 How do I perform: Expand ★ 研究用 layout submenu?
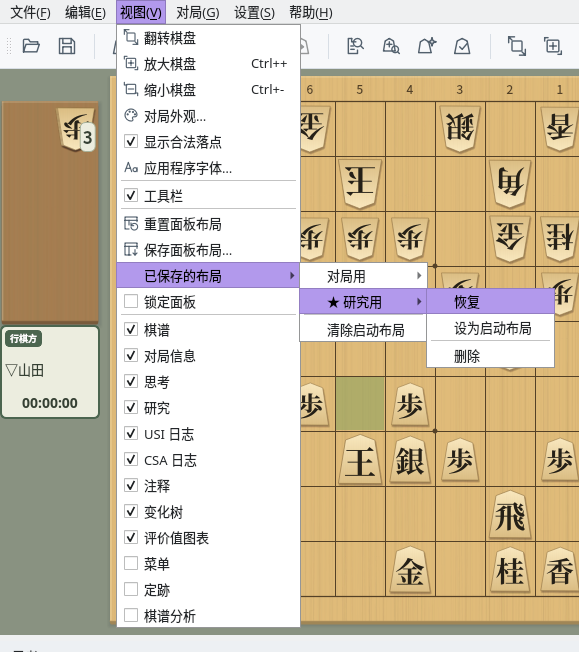click(x=364, y=302)
